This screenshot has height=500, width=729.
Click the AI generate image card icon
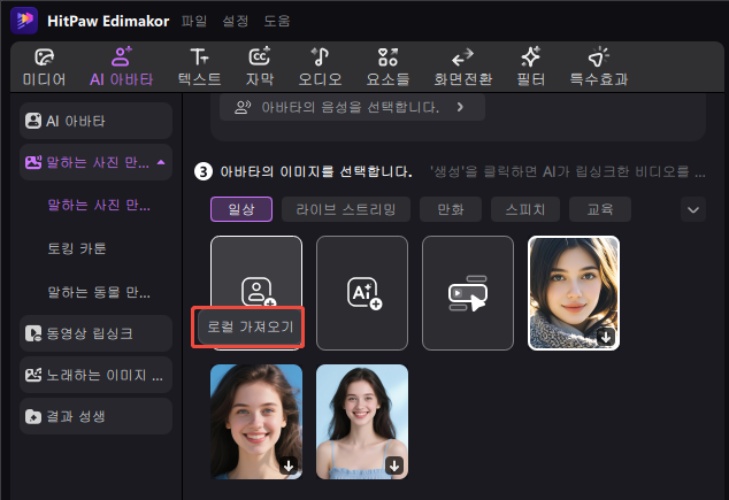364,293
